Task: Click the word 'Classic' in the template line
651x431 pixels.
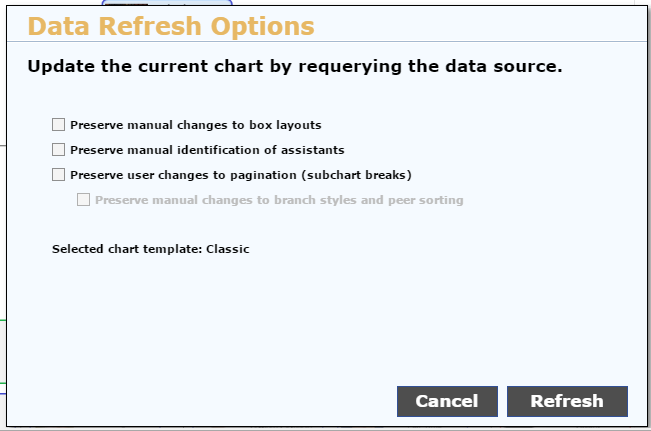Action: coord(227,248)
